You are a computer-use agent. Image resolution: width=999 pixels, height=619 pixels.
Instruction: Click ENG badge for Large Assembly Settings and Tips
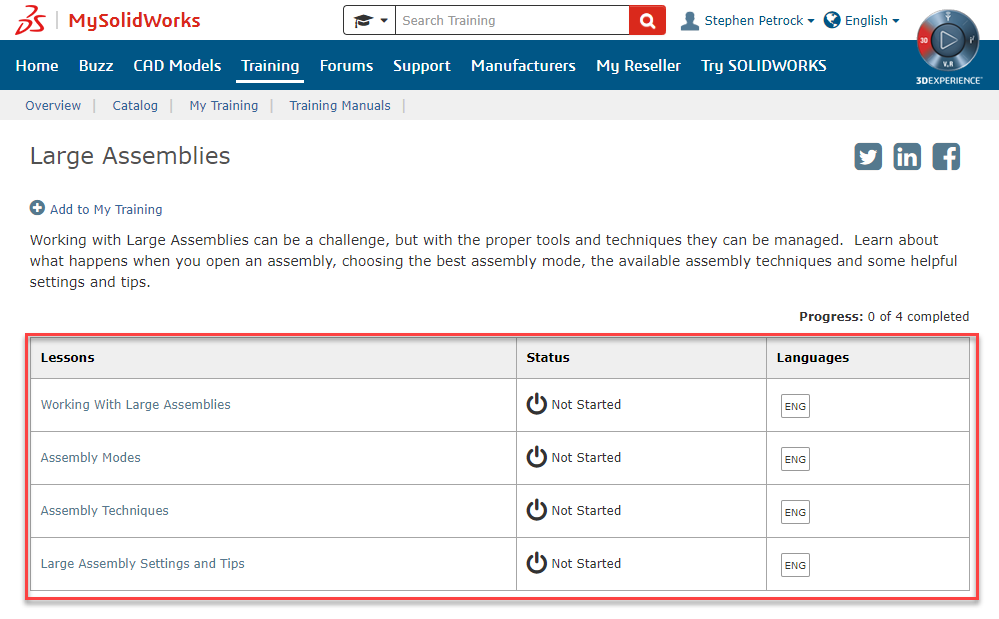pyautogui.click(x=795, y=565)
